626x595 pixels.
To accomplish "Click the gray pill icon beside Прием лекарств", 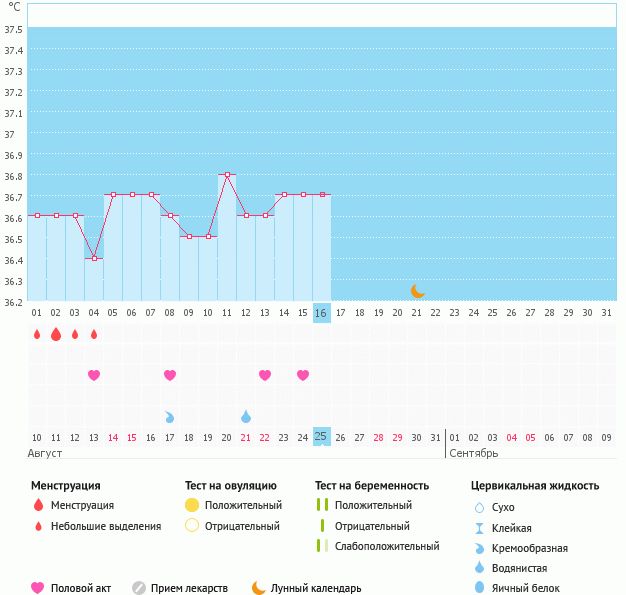I will coord(139,588).
